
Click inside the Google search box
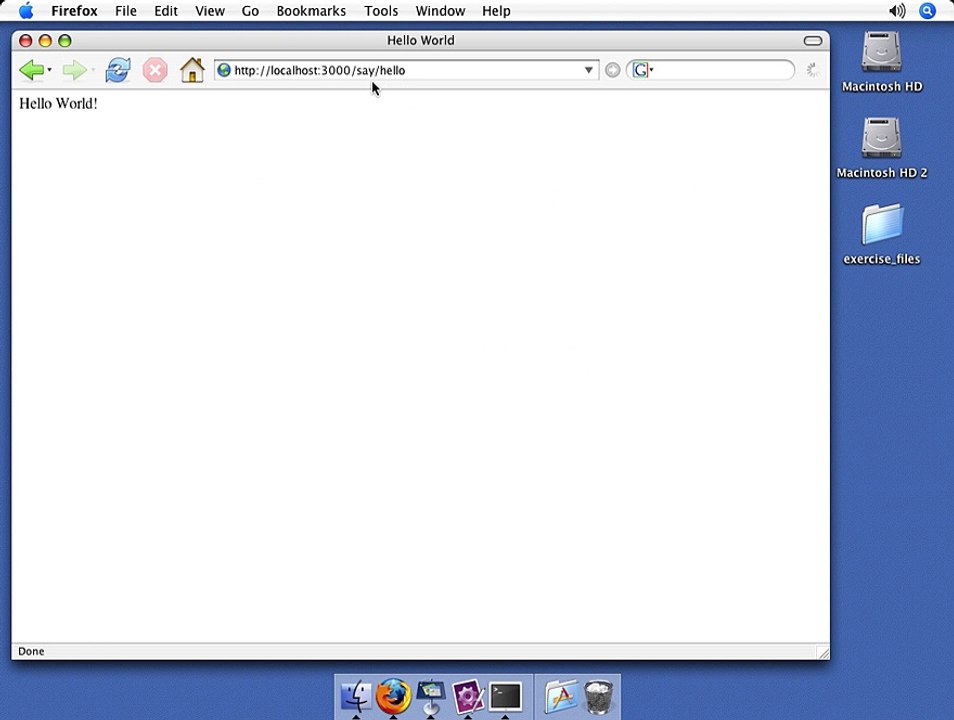coord(723,70)
